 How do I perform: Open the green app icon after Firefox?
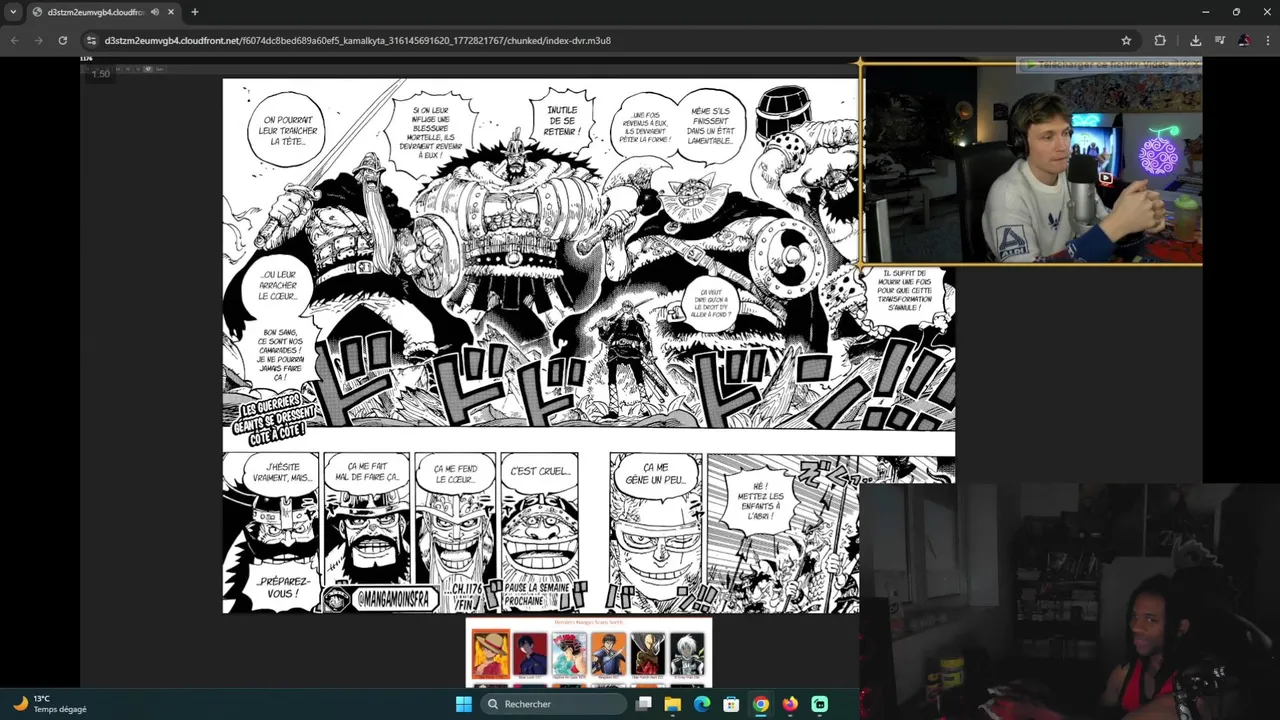pyautogui.click(x=819, y=704)
